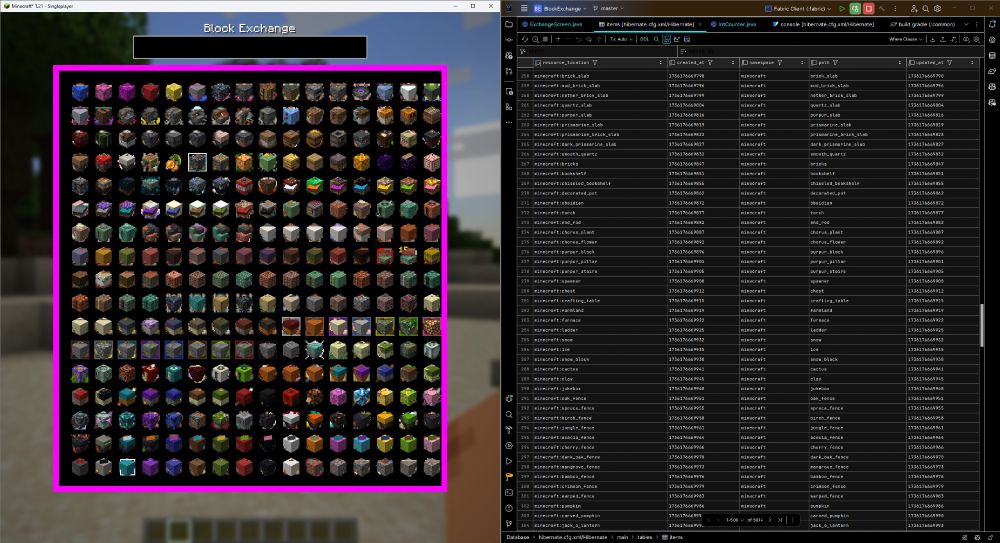Open Find tool window in left sidebar

(509, 415)
